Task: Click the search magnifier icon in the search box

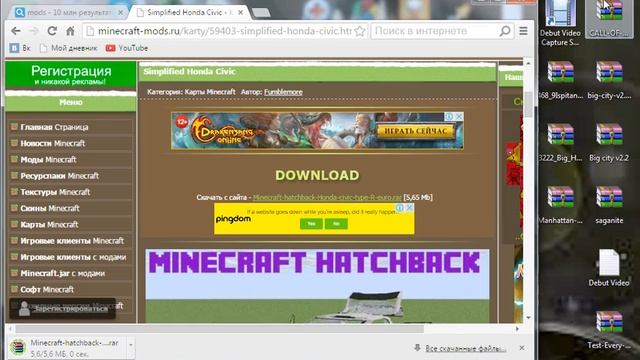Action: pyautogui.click(x=505, y=31)
